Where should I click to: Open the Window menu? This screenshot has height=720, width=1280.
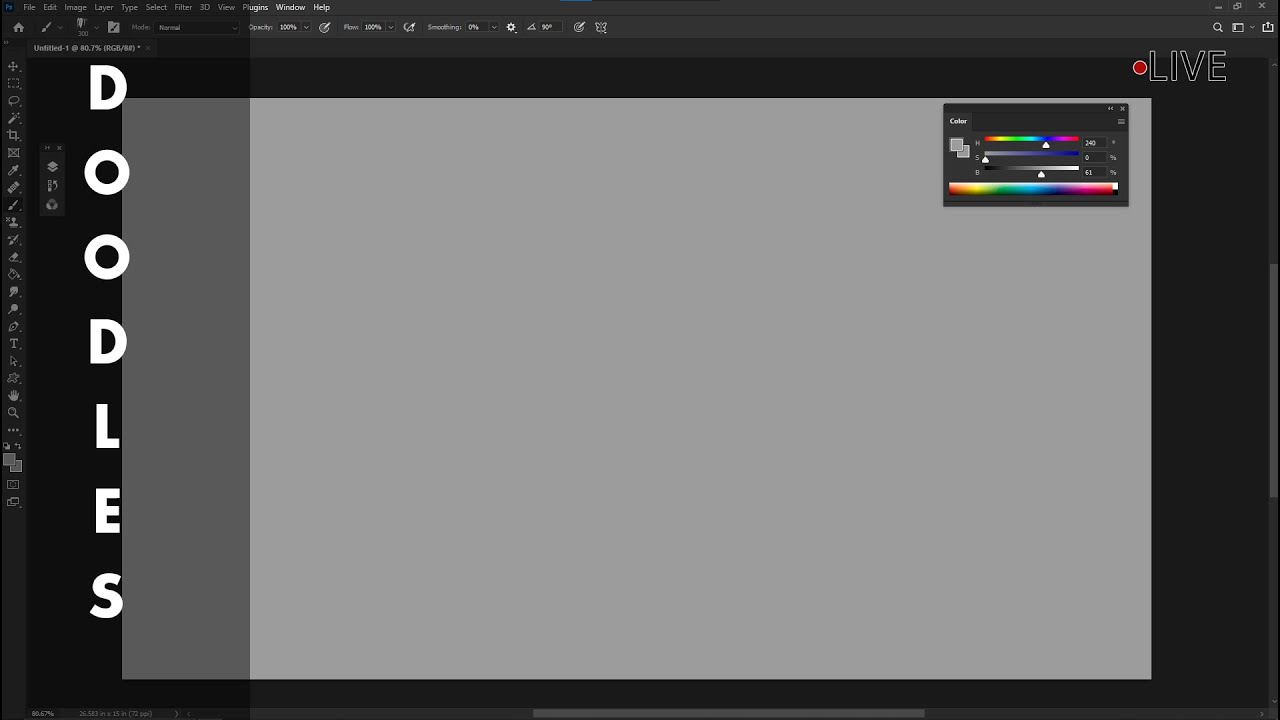pos(290,7)
